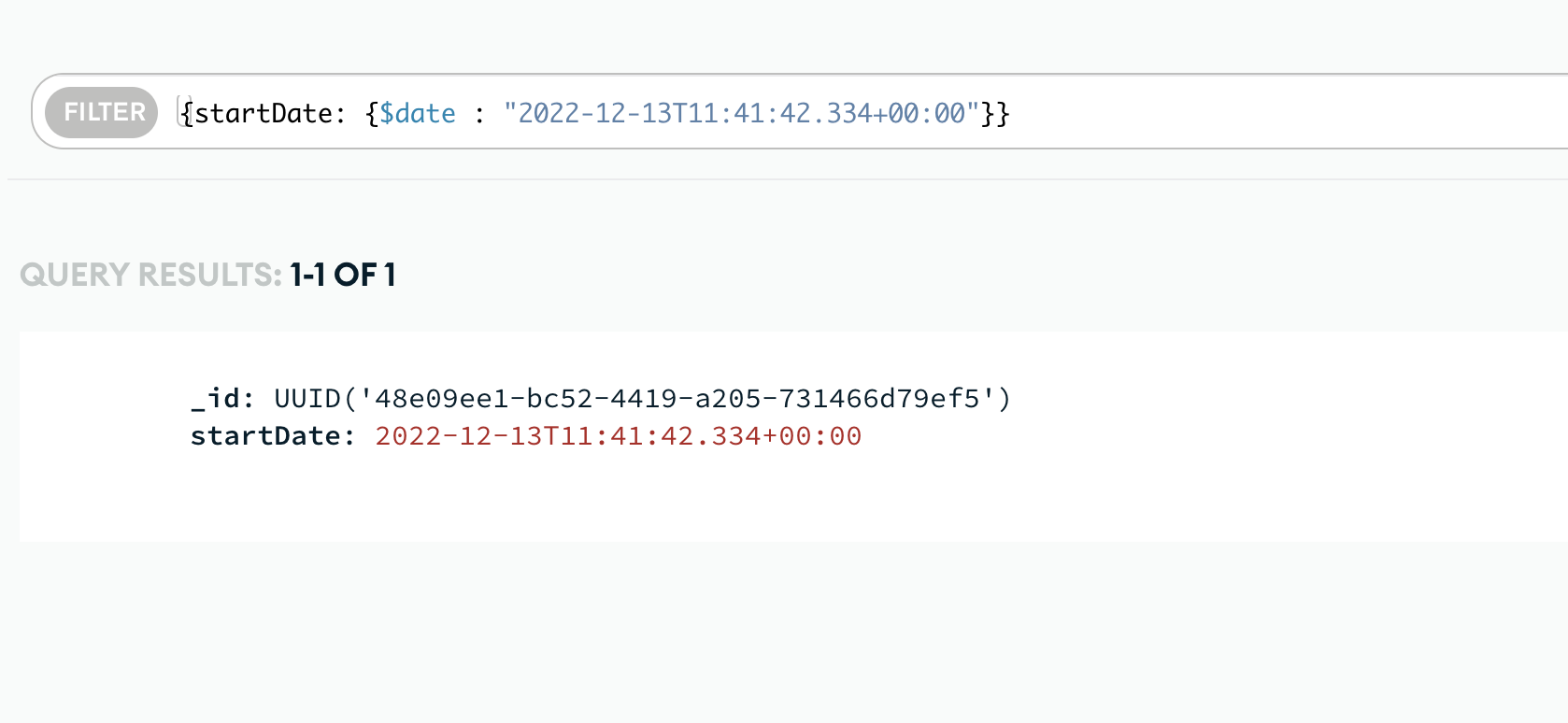Screen dimensions: 1568x723
Task: Click the +00:00 offset in the result date
Action: click(x=812, y=436)
